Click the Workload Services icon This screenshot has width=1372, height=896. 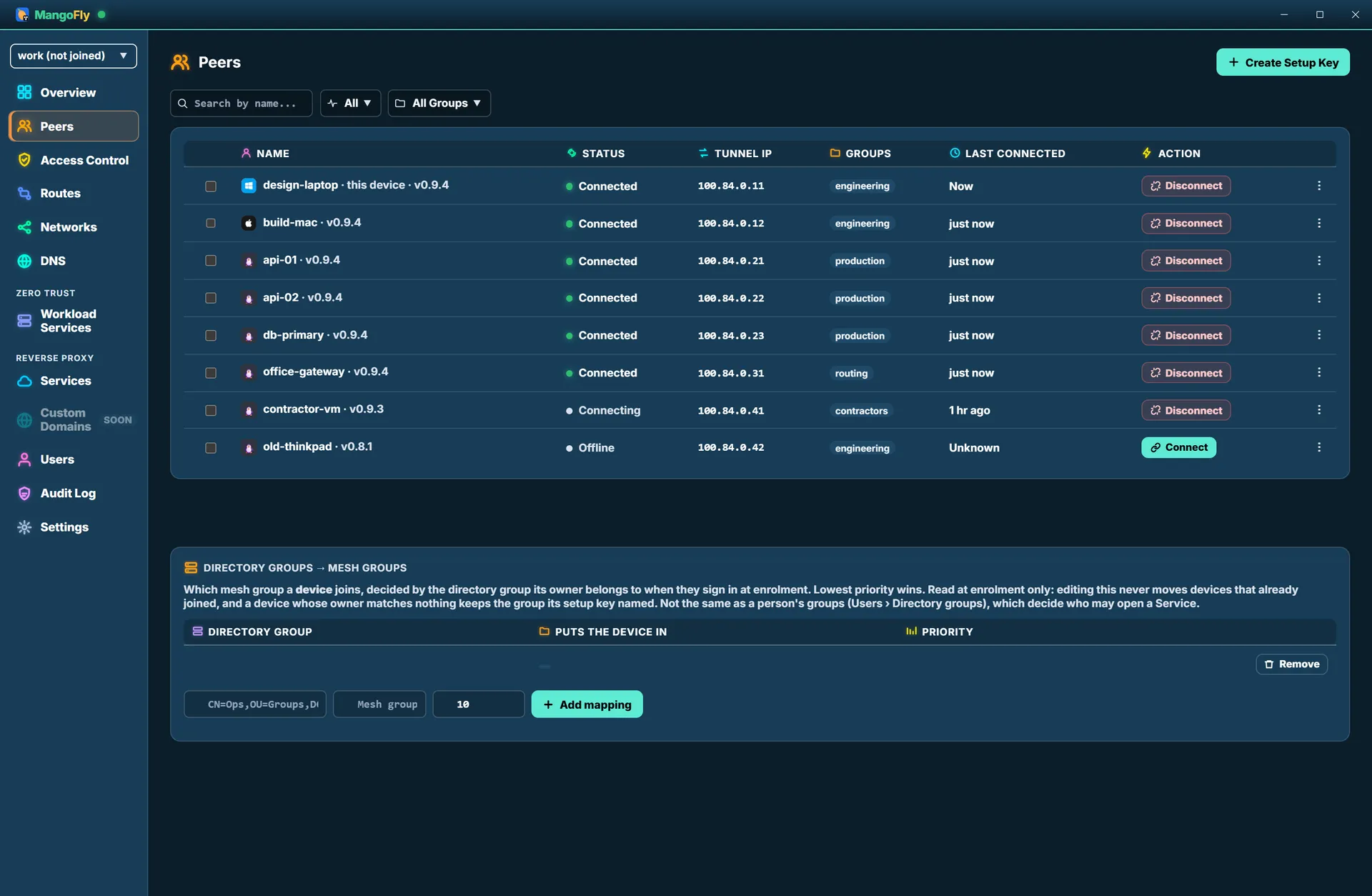[x=24, y=321]
